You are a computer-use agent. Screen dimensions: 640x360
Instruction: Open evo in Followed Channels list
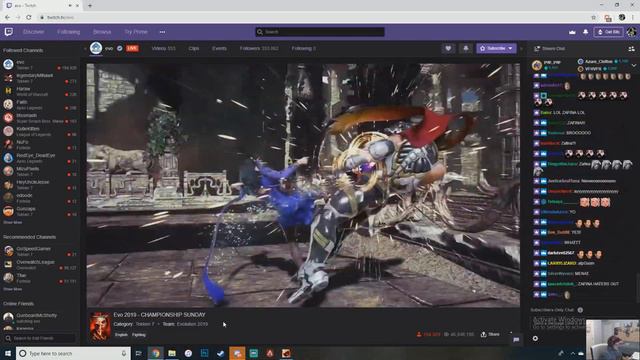[x=40, y=64]
